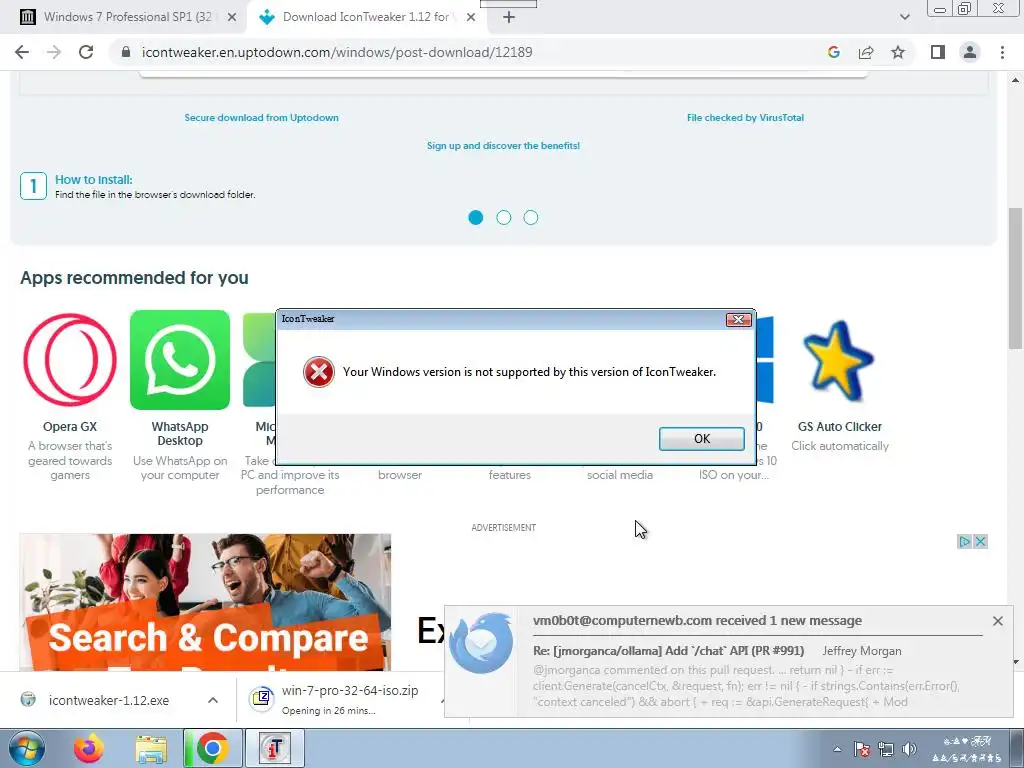
Task: Click the Search & Compare ad image
Action: point(205,602)
